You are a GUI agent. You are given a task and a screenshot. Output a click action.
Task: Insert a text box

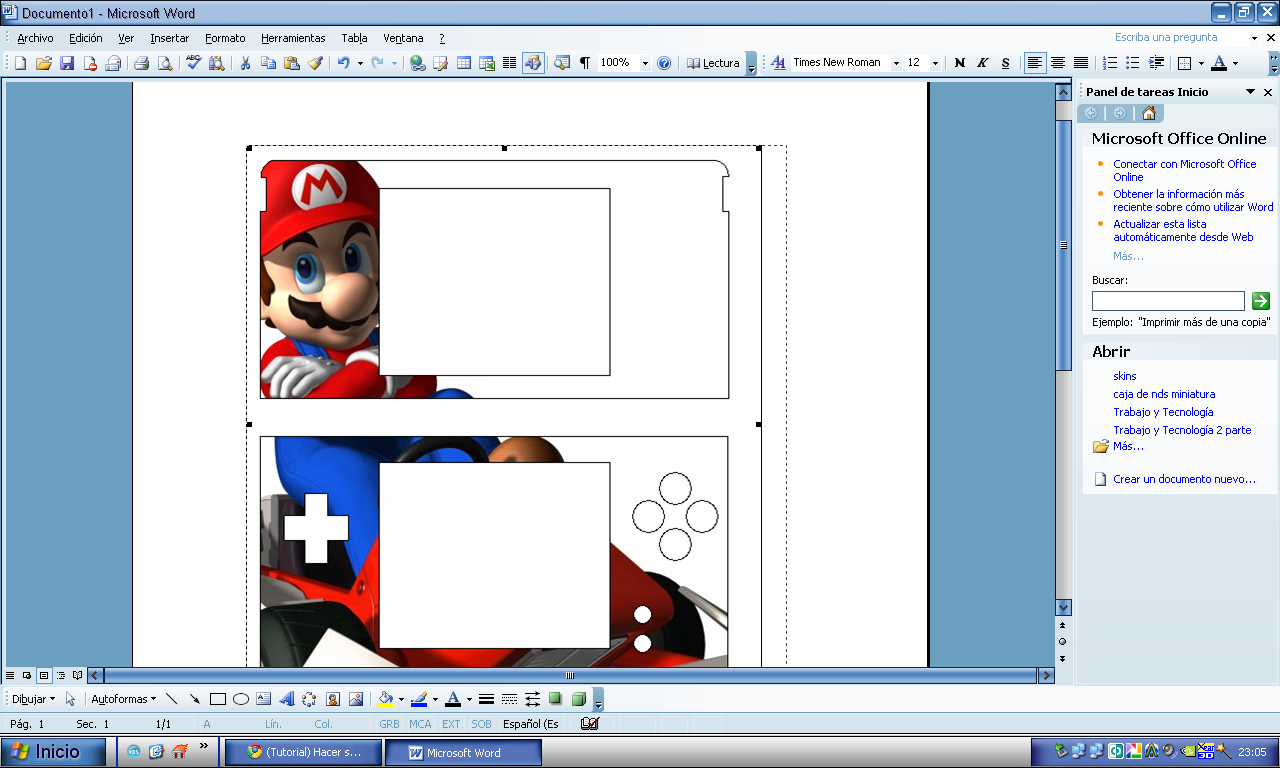click(263, 699)
